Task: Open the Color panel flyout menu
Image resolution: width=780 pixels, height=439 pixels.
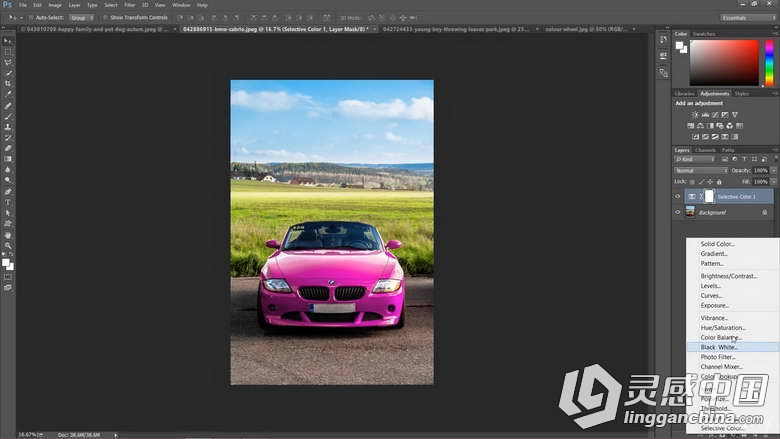Action: point(775,34)
